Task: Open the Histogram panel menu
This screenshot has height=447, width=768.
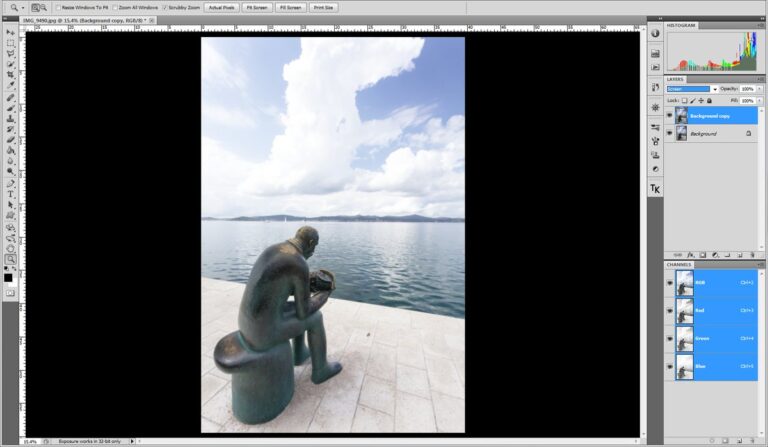Action: pos(761,25)
